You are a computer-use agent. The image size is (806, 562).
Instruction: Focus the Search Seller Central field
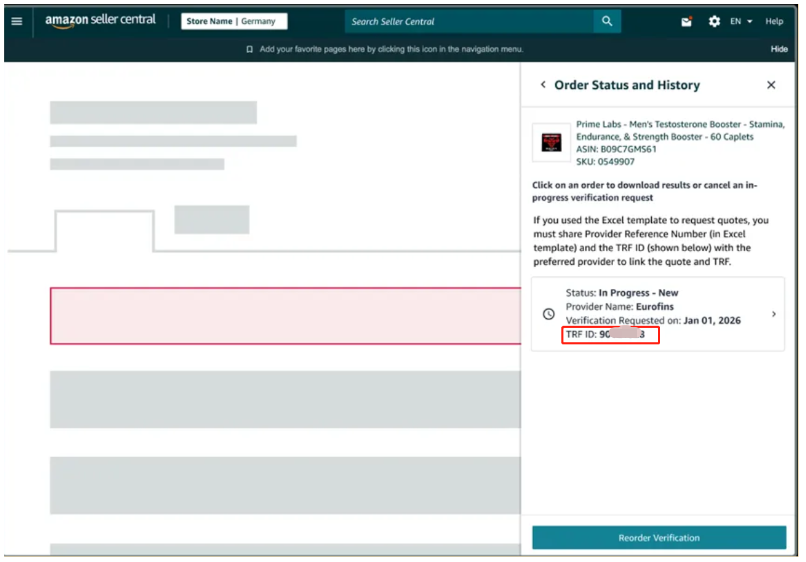[469, 22]
